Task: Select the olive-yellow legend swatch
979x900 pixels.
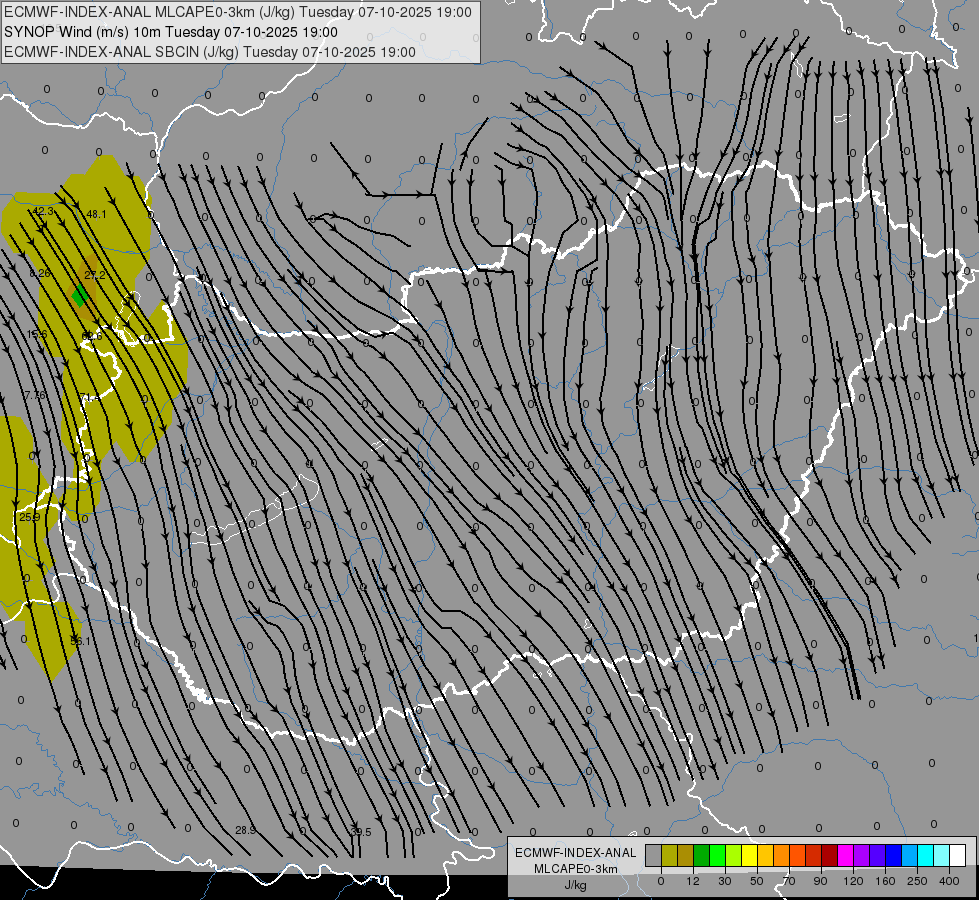Action: pyautogui.click(x=669, y=855)
